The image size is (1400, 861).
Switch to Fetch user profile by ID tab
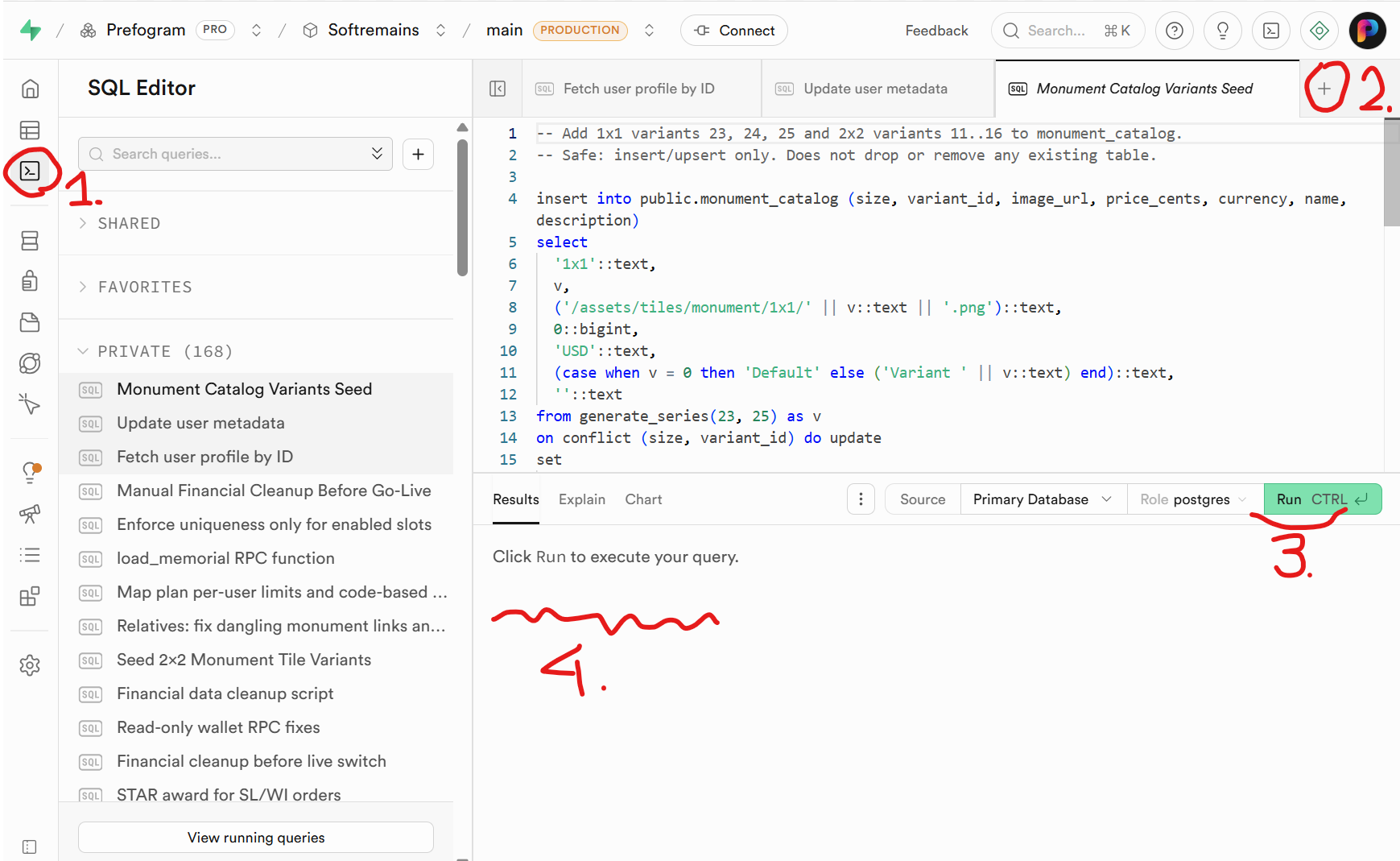tap(638, 89)
